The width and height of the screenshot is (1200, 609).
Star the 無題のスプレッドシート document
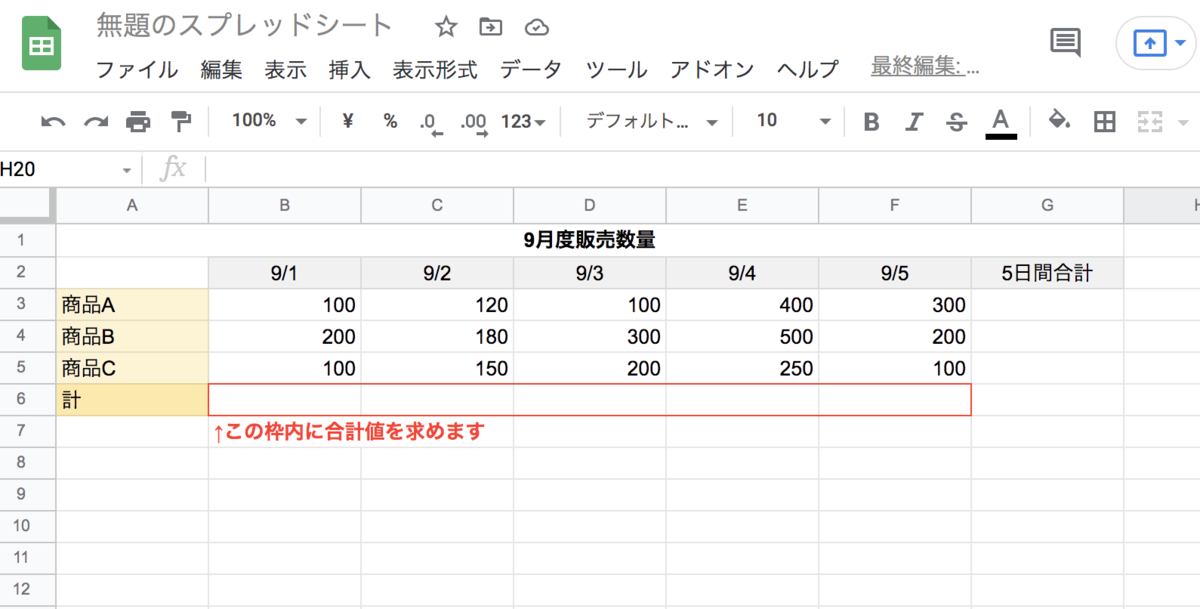[x=444, y=27]
